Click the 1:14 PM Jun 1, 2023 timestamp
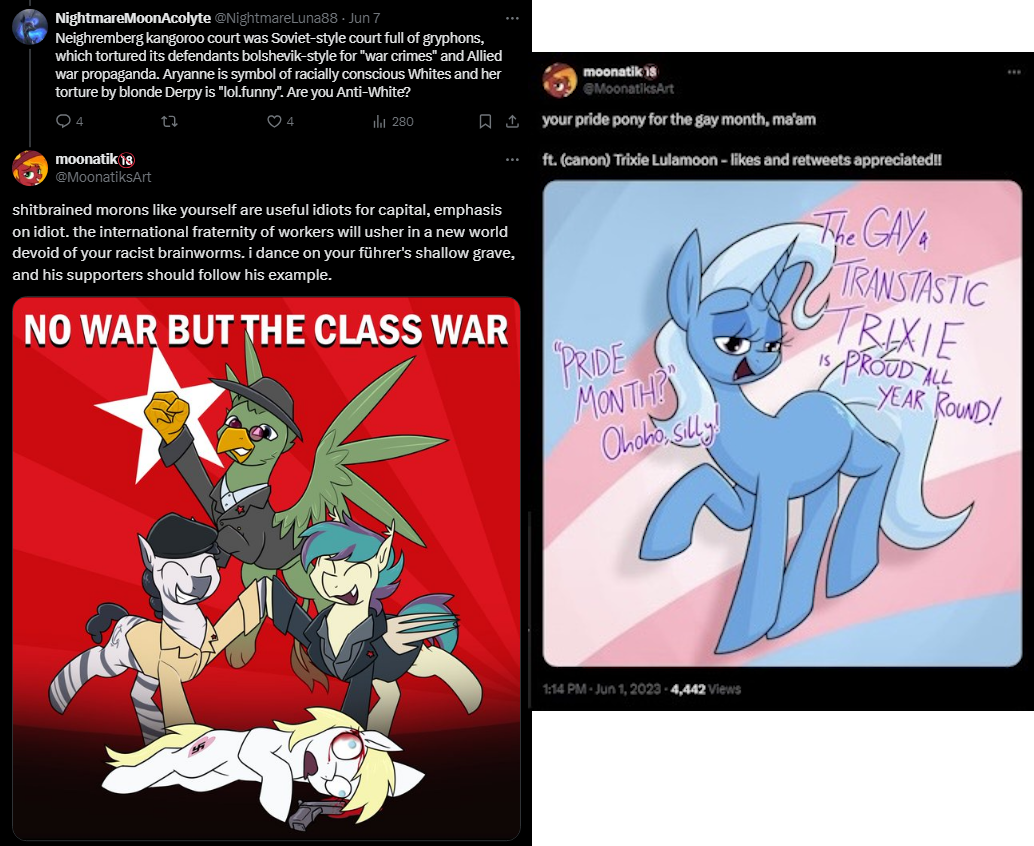This screenshot has width=1034, height=846. 601,689
